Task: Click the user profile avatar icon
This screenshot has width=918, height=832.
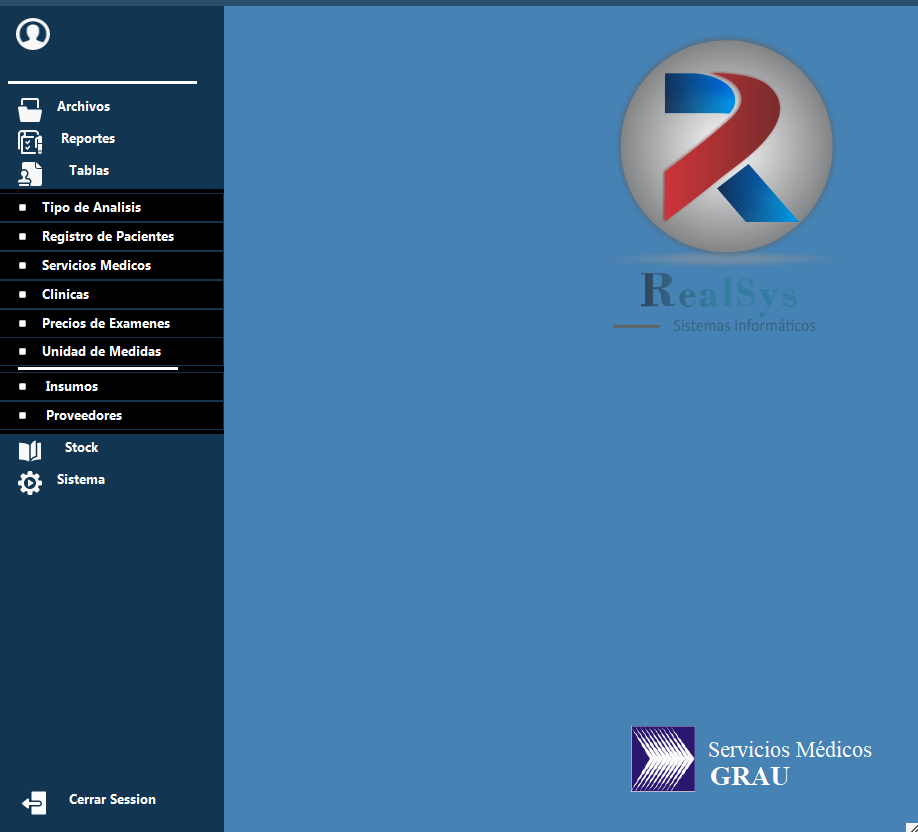Action: 33,34
